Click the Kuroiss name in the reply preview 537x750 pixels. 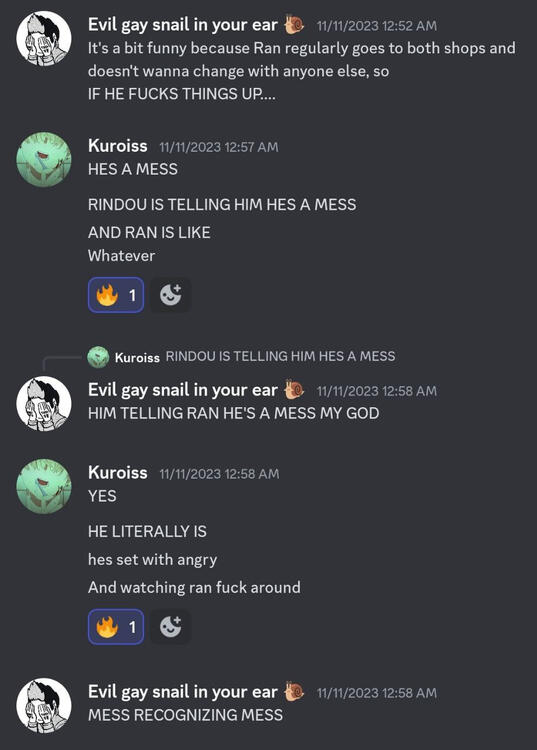137,357
